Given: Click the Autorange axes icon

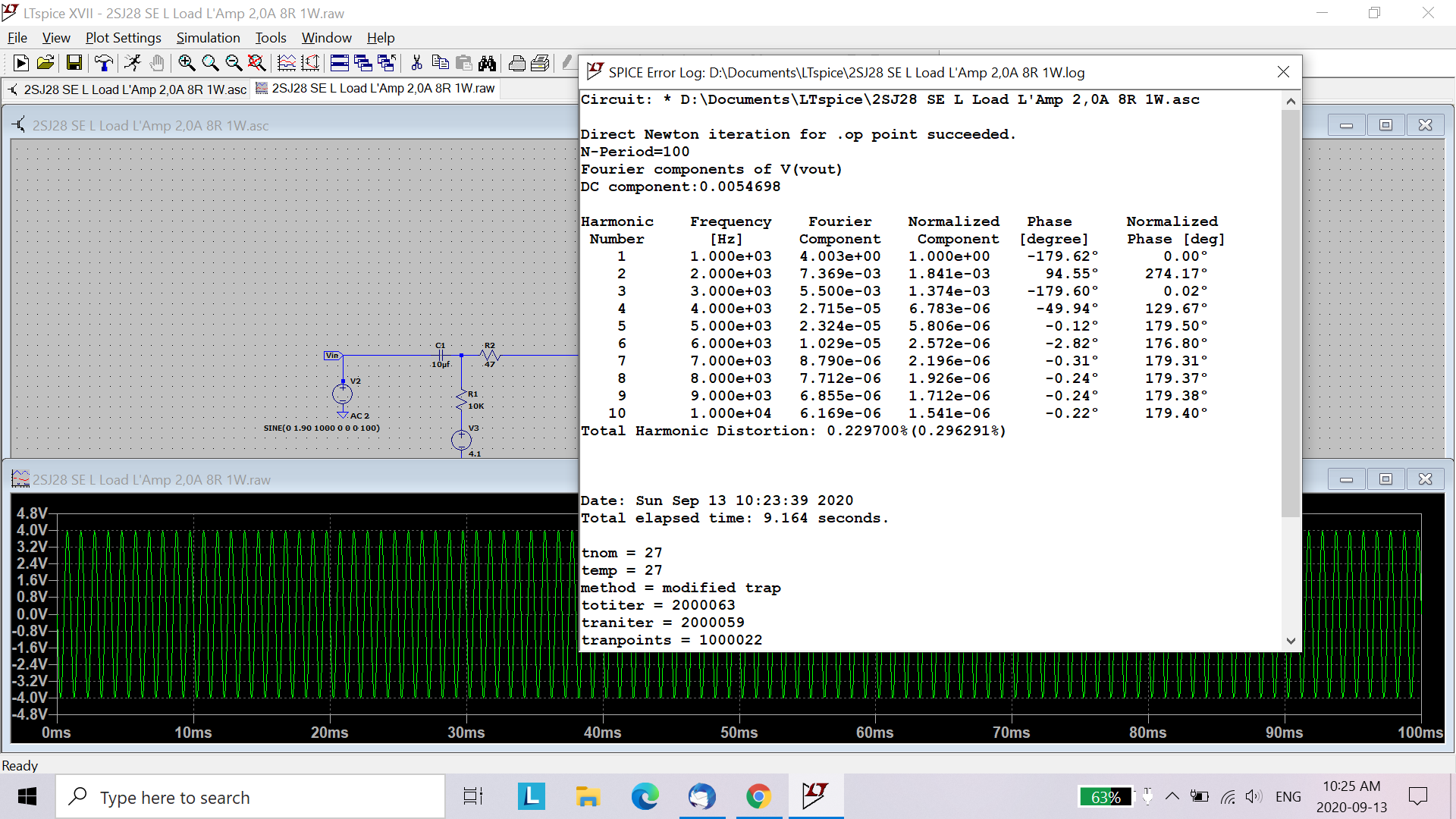Looking at the screenshot, I should pos(310,63).
